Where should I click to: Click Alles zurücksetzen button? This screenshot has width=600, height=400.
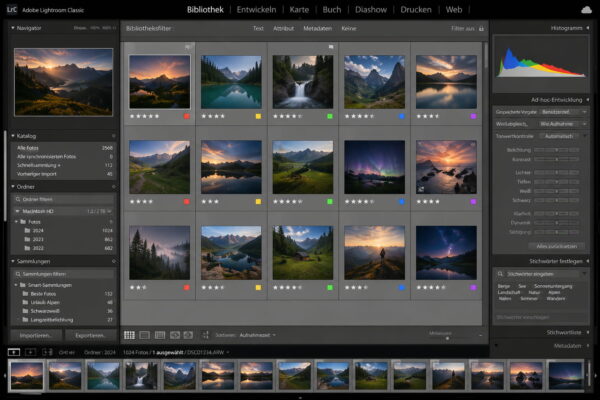click(x=557, y=246)
